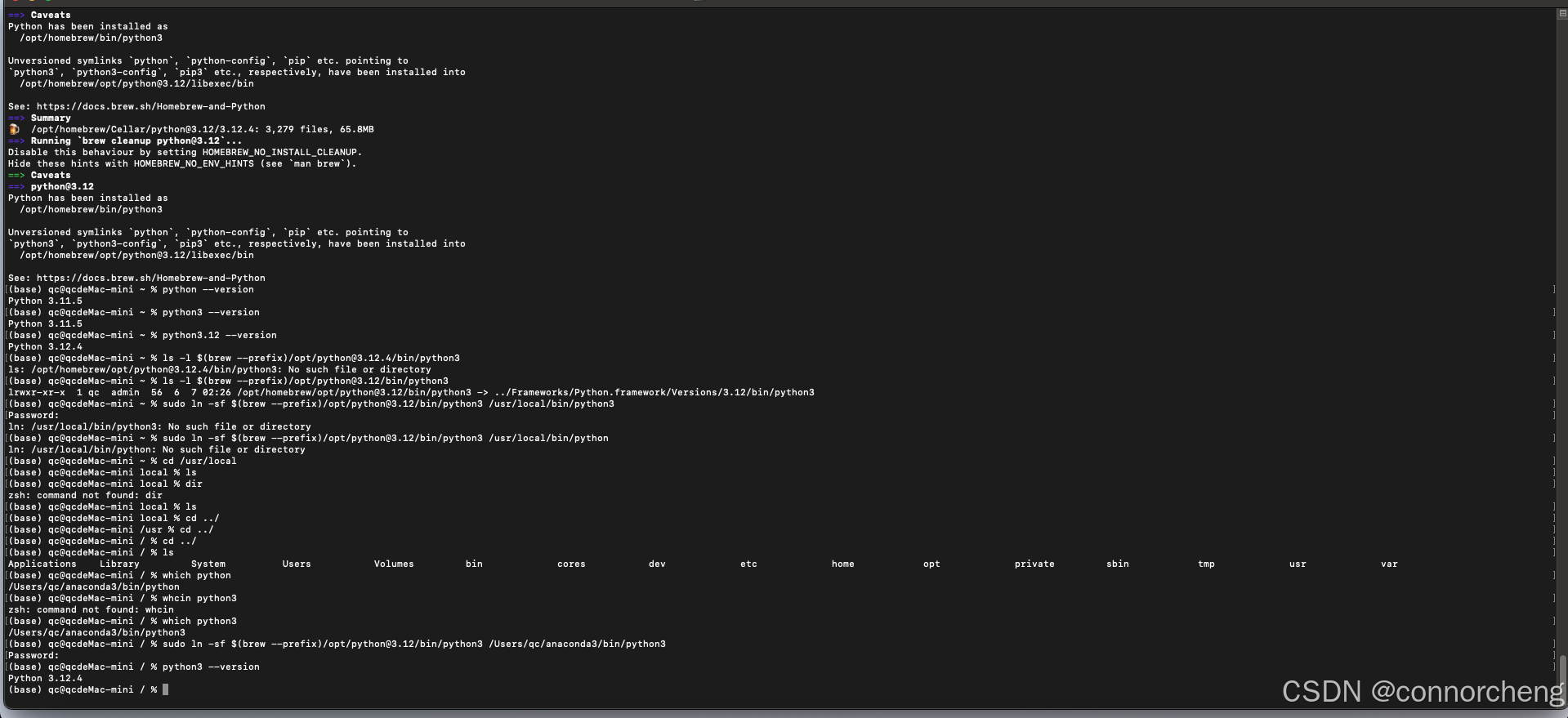
Task: Click the cursor at the final command prompt
Action: [x=166, y=690]
